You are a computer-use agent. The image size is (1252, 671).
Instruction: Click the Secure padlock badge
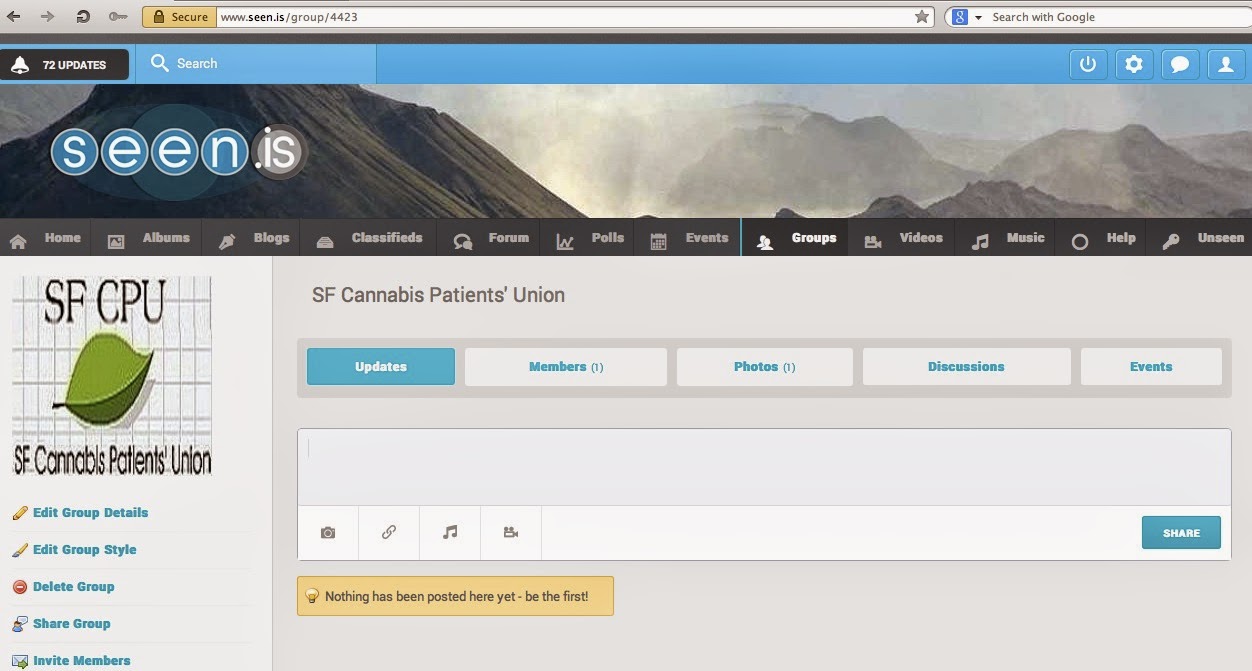tap(179, 17)
